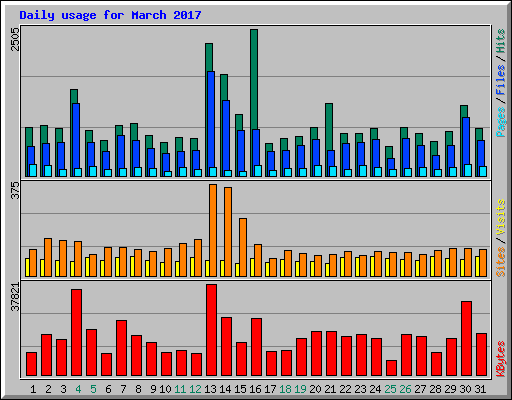Select the red KBytes bar for day 4

pos(76,333)
